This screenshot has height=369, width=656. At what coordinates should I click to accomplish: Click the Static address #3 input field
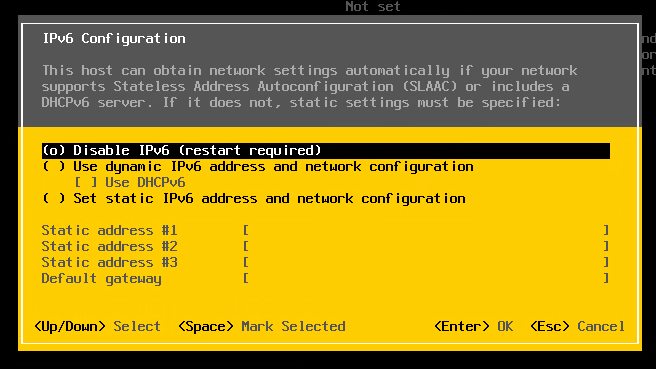click(425, 262)
